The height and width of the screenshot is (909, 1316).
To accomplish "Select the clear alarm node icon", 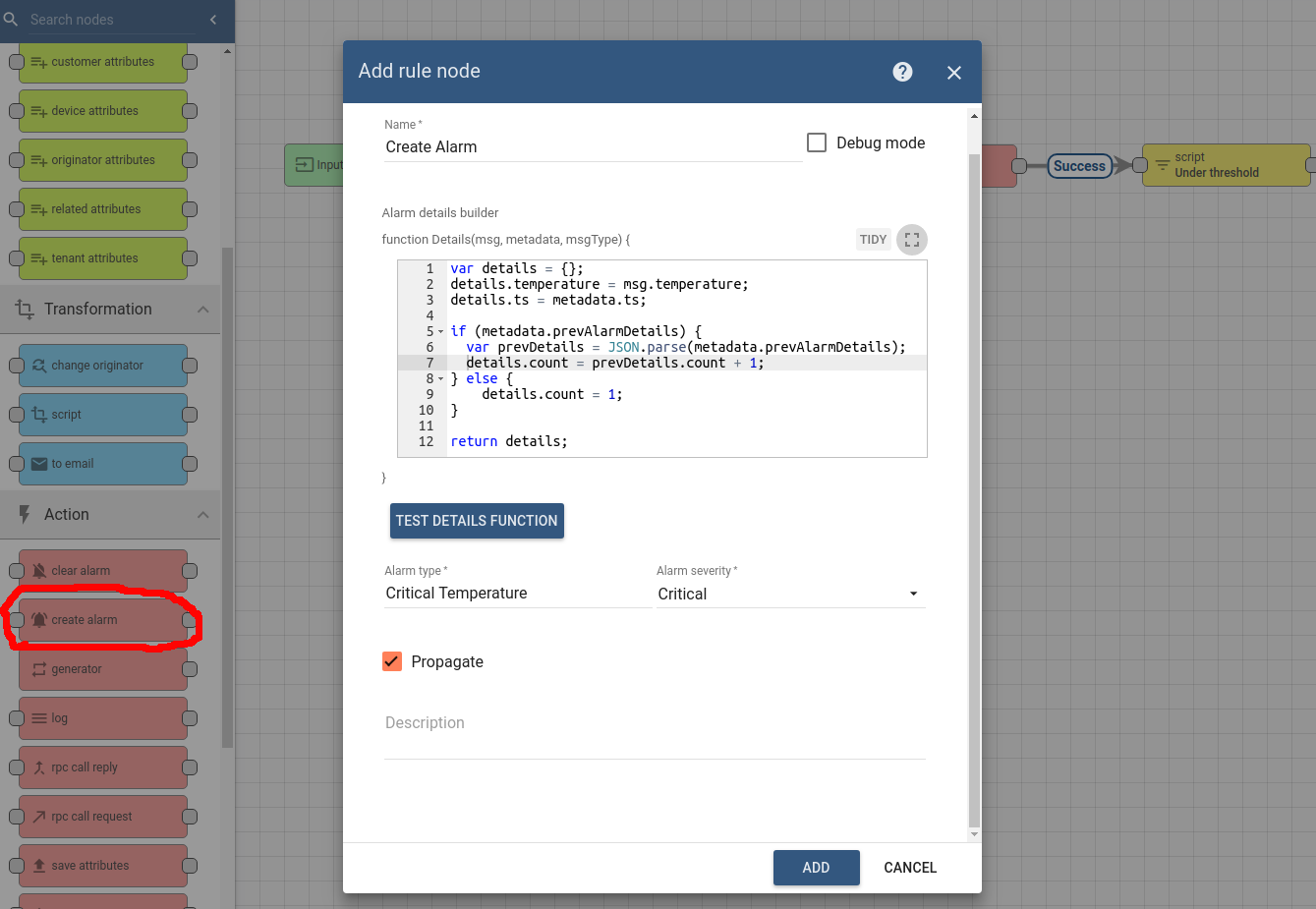I will coord(39,571).
